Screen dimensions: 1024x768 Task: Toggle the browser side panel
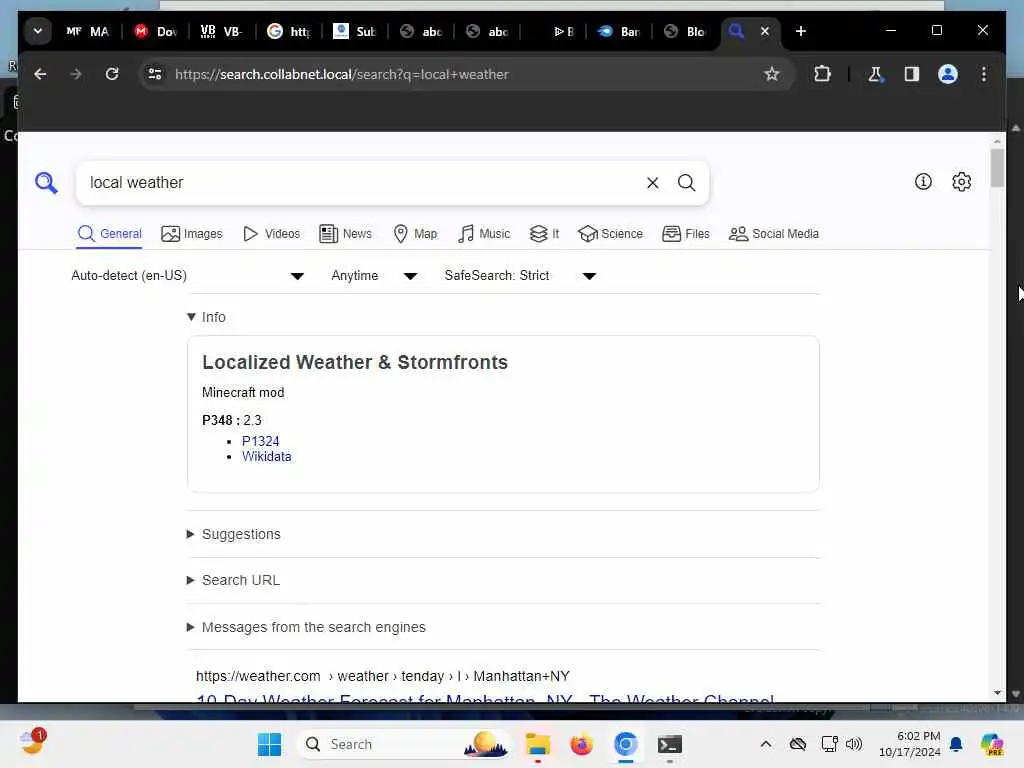[x=912, y=74]
